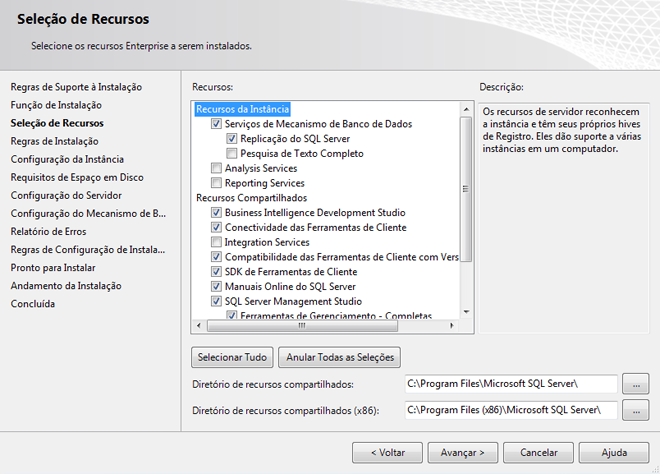Proceed with the Avançar button
The width and height of the screenshot is (660, 474).
pyautogui.click(x=463, y=453)
